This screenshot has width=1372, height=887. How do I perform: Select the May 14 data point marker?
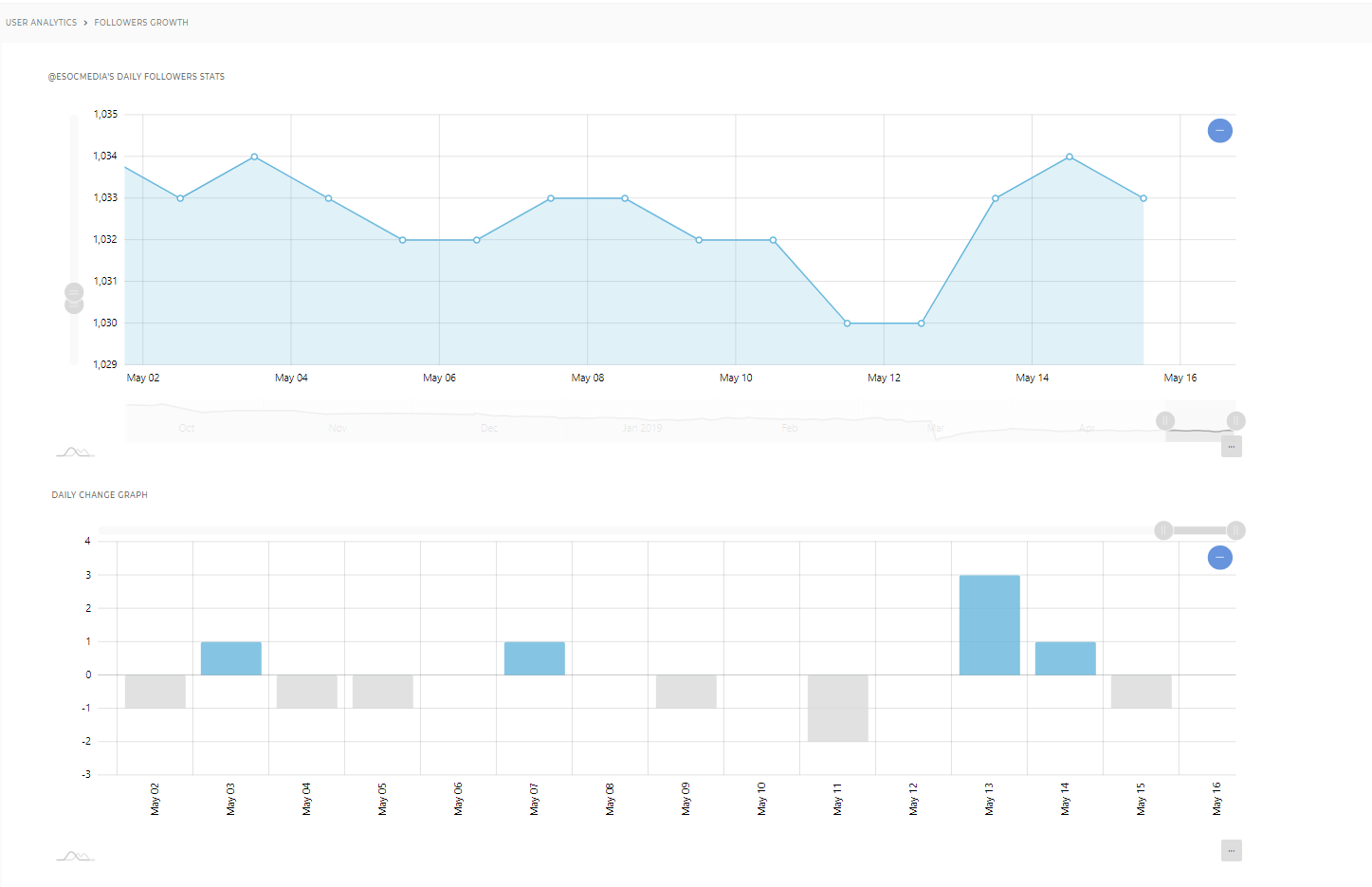(x=1070, y=157)
